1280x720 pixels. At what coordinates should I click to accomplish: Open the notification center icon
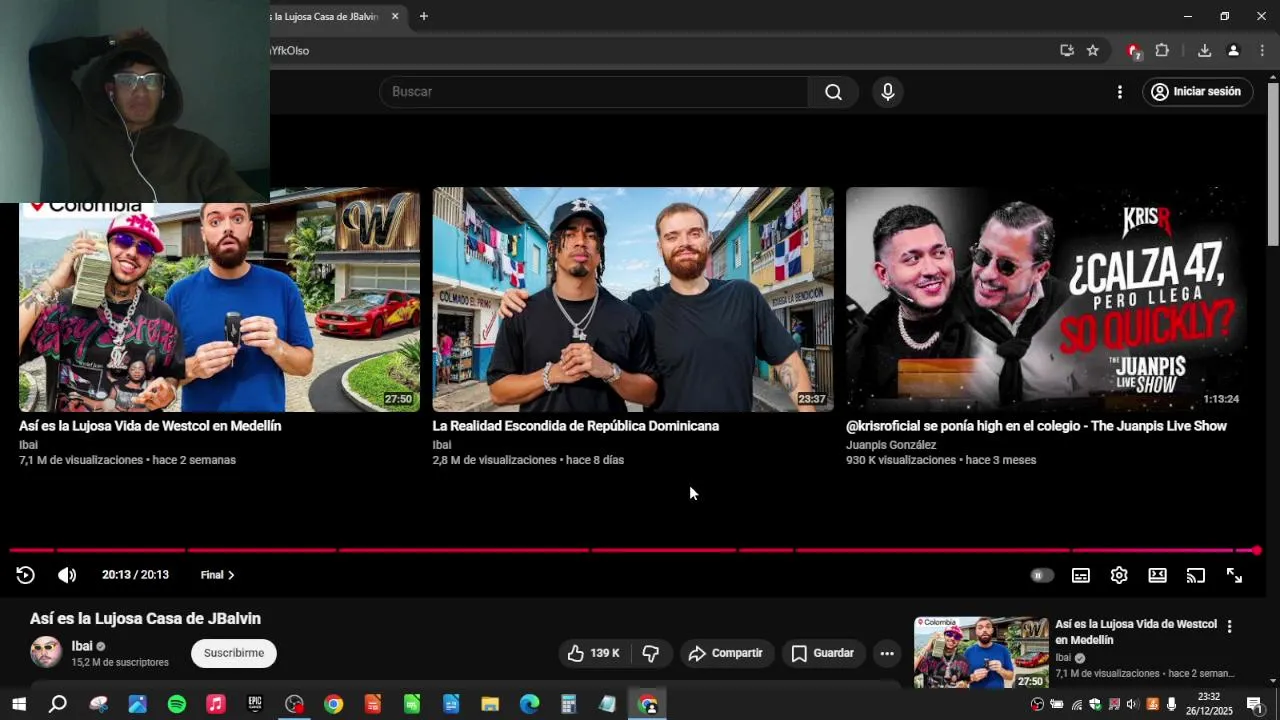[x=1254, y=704]
